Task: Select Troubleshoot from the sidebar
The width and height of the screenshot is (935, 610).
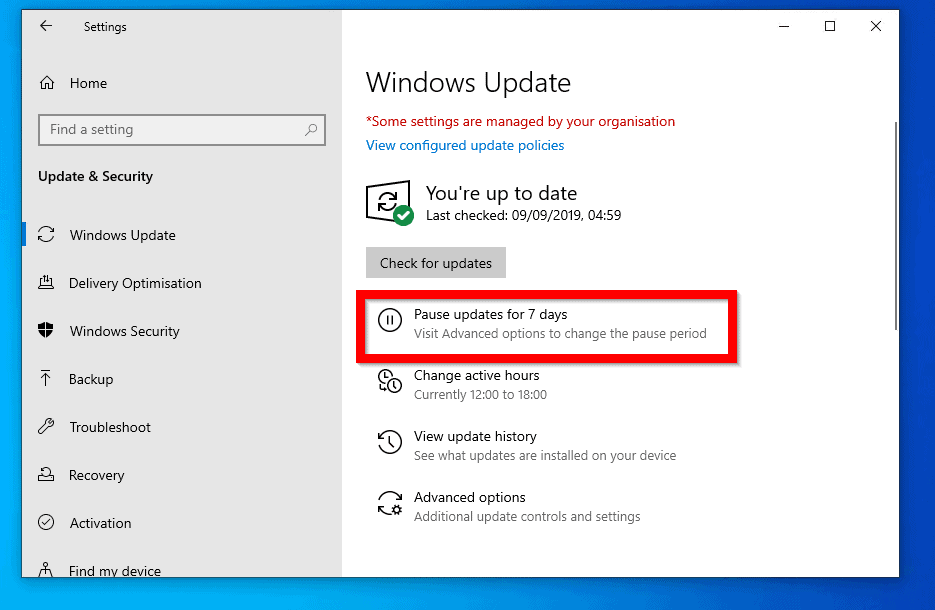Action: click(110, 427)
